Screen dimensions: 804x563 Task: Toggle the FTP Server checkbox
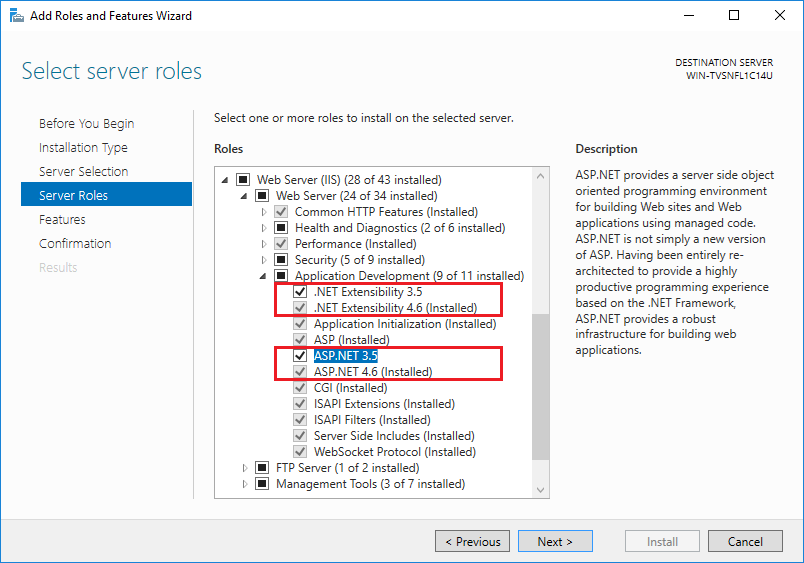pyautogui.click(x=262, y=468)
